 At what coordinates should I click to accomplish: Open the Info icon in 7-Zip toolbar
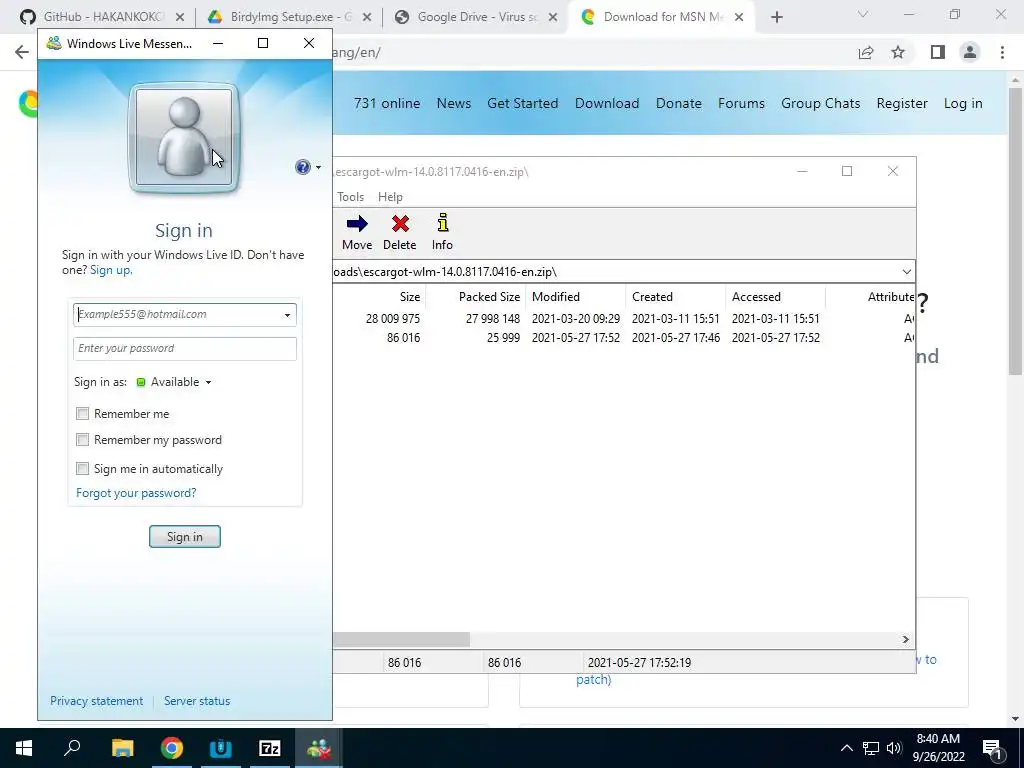[x=442, y=223]
